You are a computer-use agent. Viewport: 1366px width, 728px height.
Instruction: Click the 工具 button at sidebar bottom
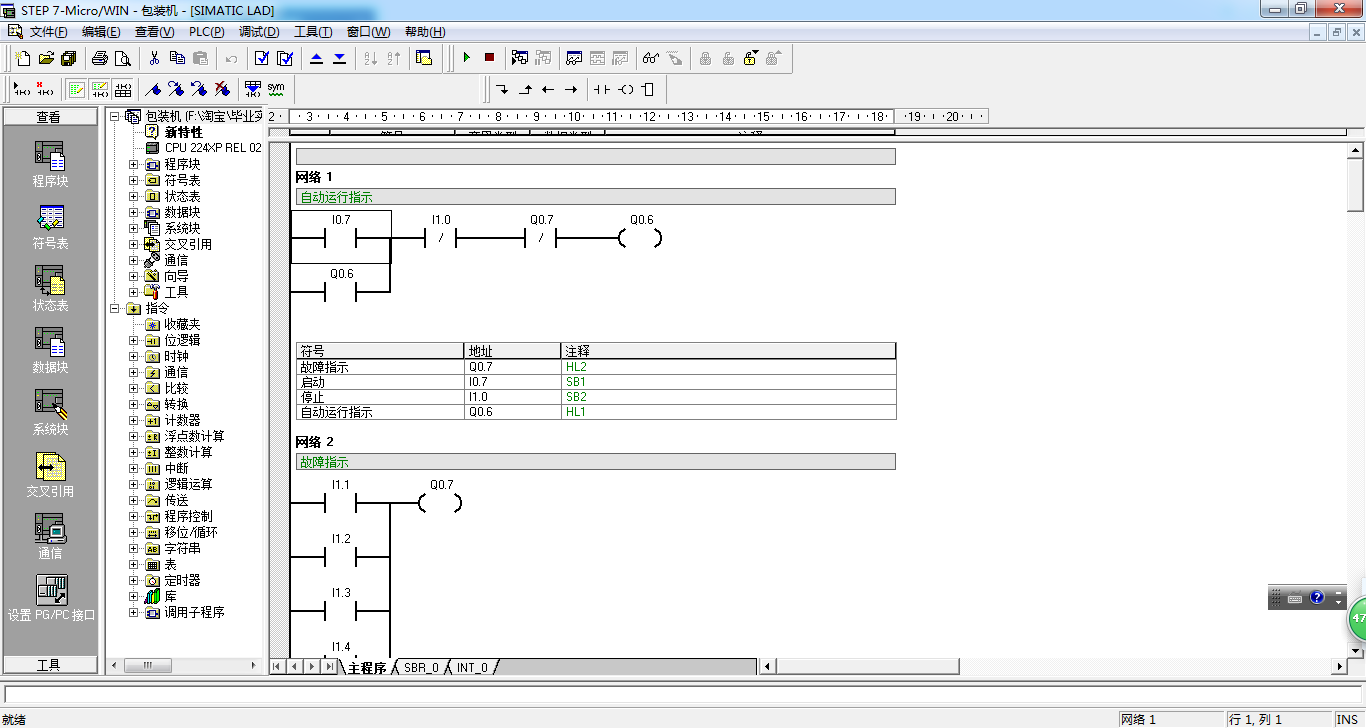coord(50,665)
